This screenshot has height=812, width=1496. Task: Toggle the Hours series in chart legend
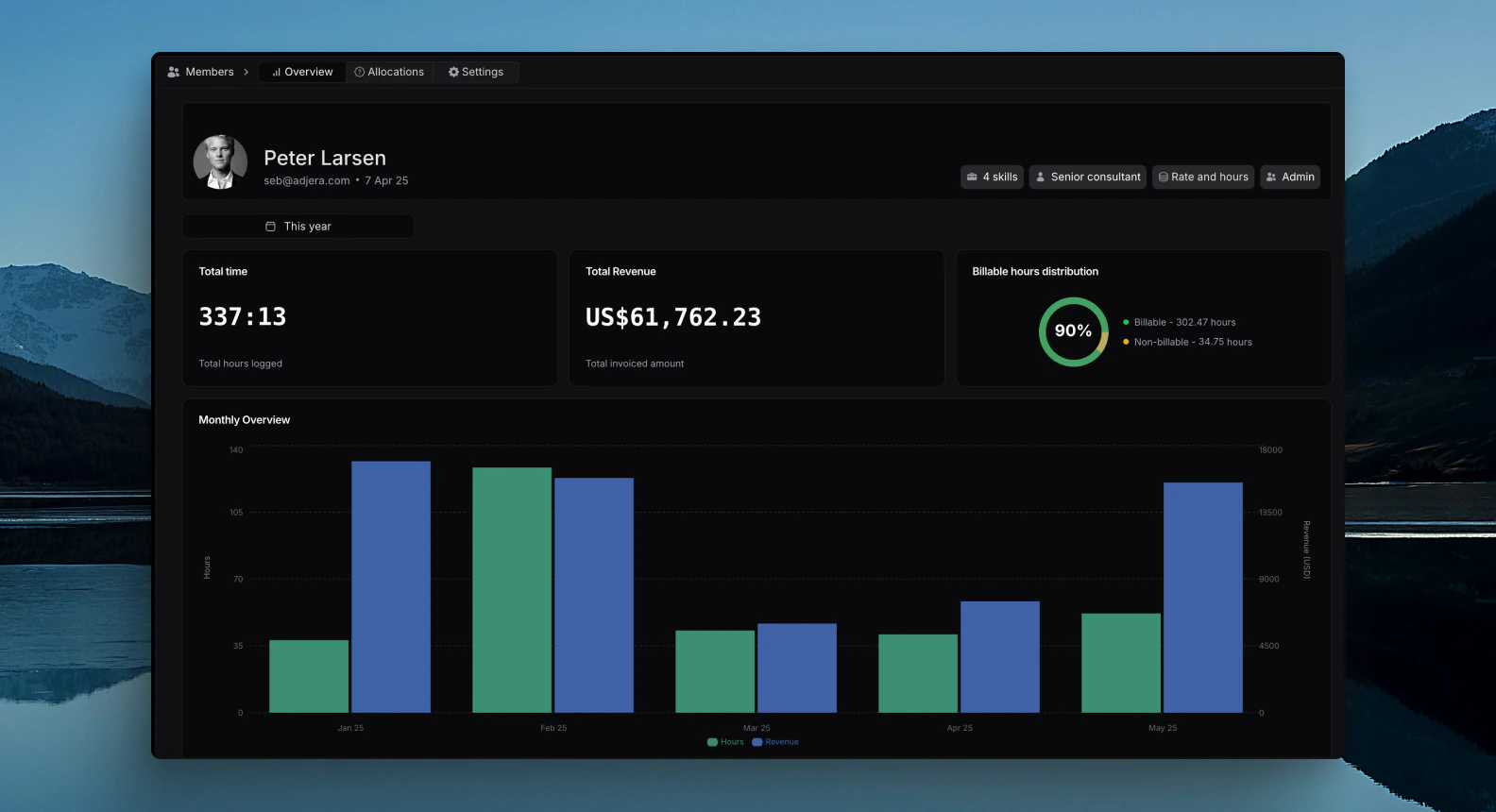click(725, 742)
